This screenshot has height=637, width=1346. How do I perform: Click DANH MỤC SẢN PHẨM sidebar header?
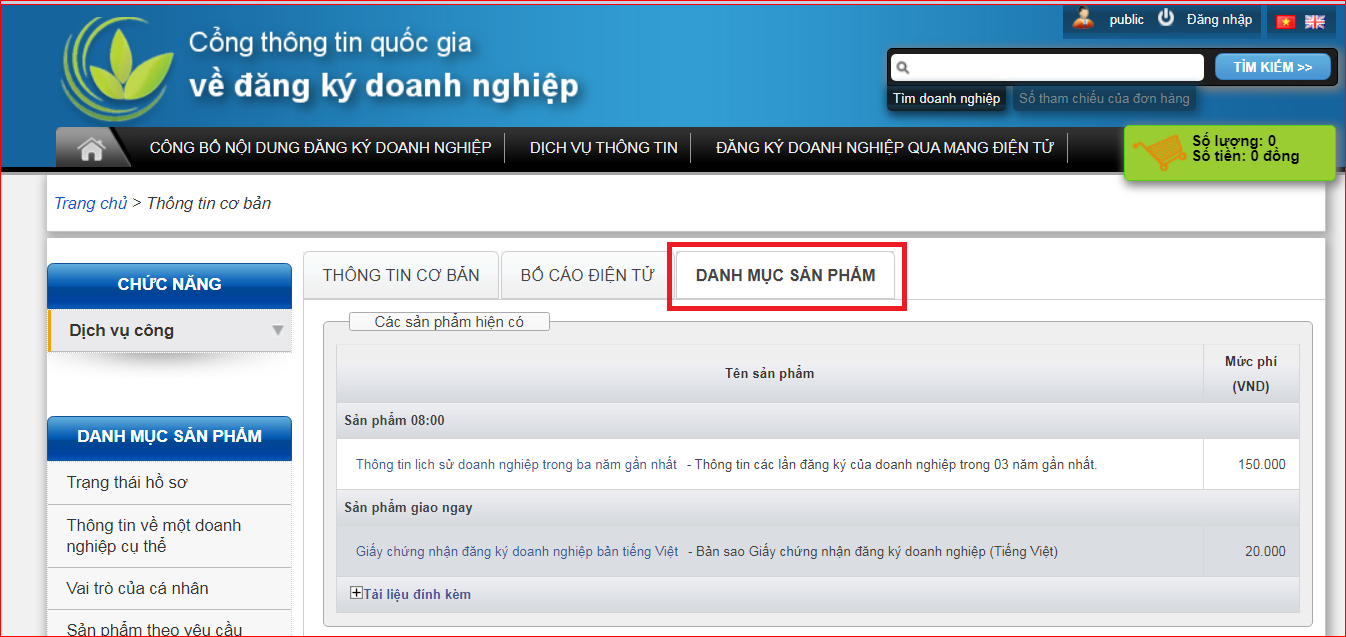coord(169,436)
